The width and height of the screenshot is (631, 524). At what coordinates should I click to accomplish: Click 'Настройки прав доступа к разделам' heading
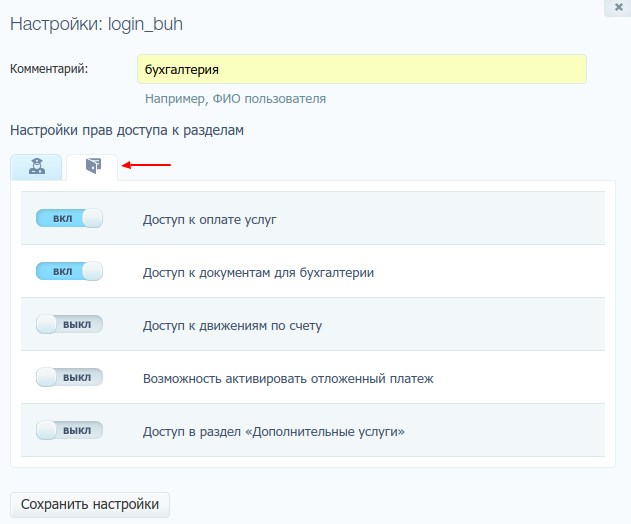point(127,130)
